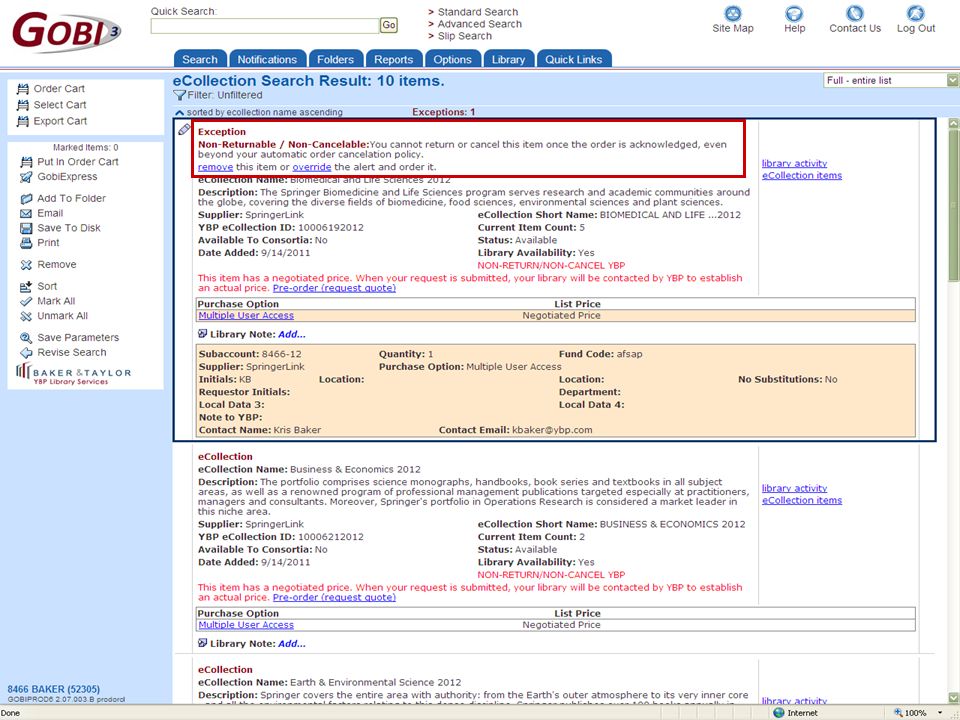Open eCollection items for Biomedical collection

(x=801, y=176)
